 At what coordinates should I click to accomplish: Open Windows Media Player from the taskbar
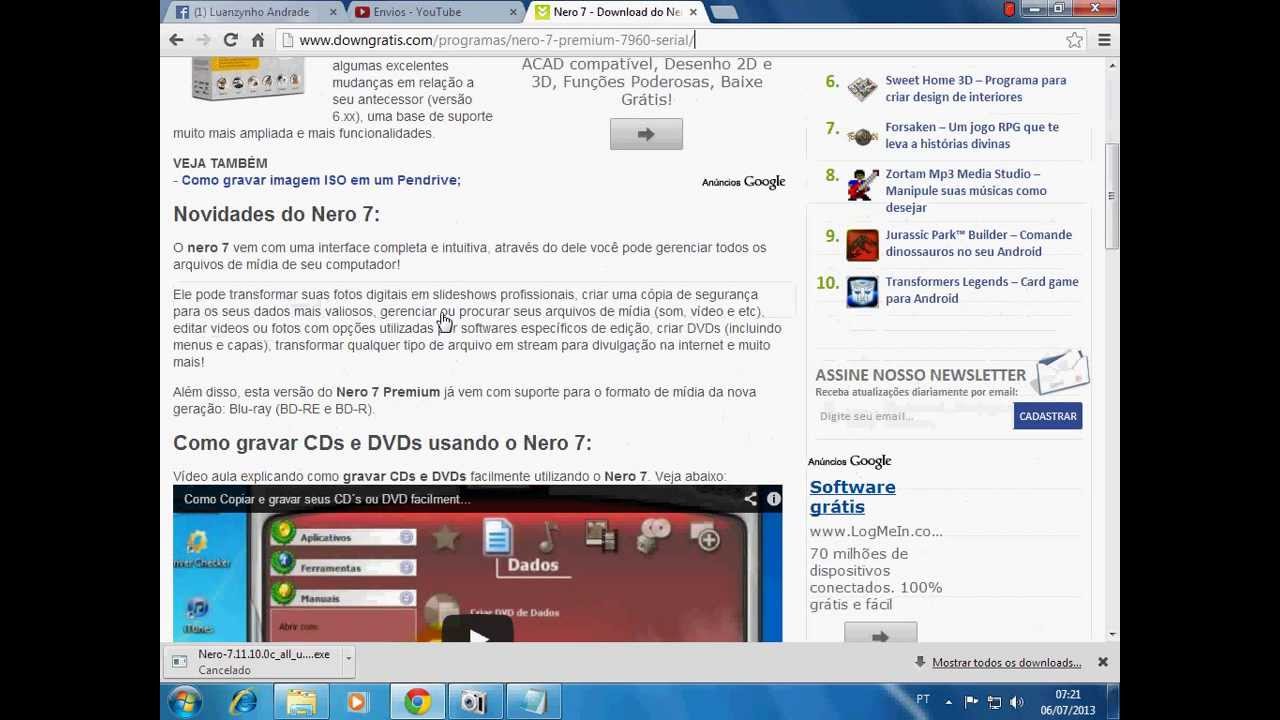357,702
